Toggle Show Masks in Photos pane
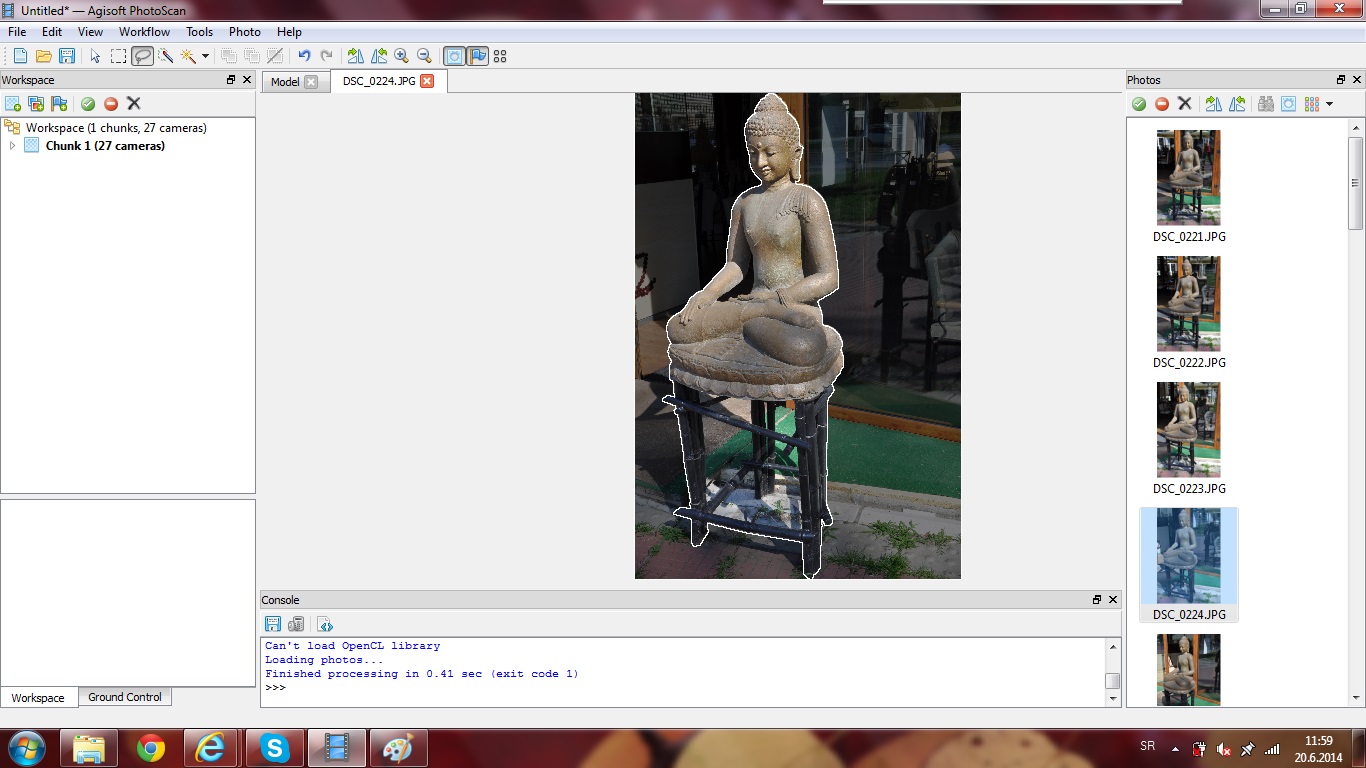 click(1289, 104)
